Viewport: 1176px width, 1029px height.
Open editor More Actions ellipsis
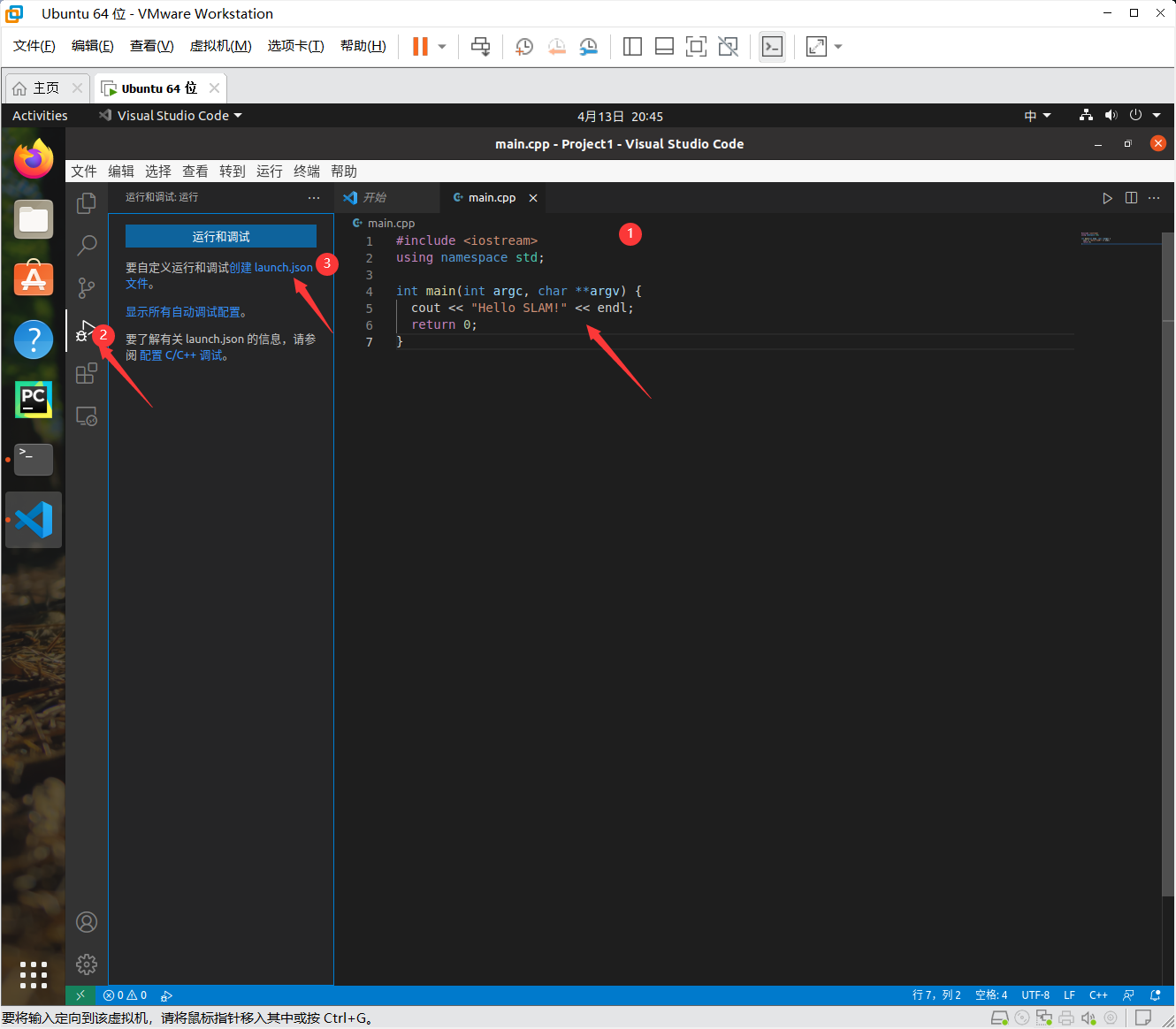click(1154, 198)
